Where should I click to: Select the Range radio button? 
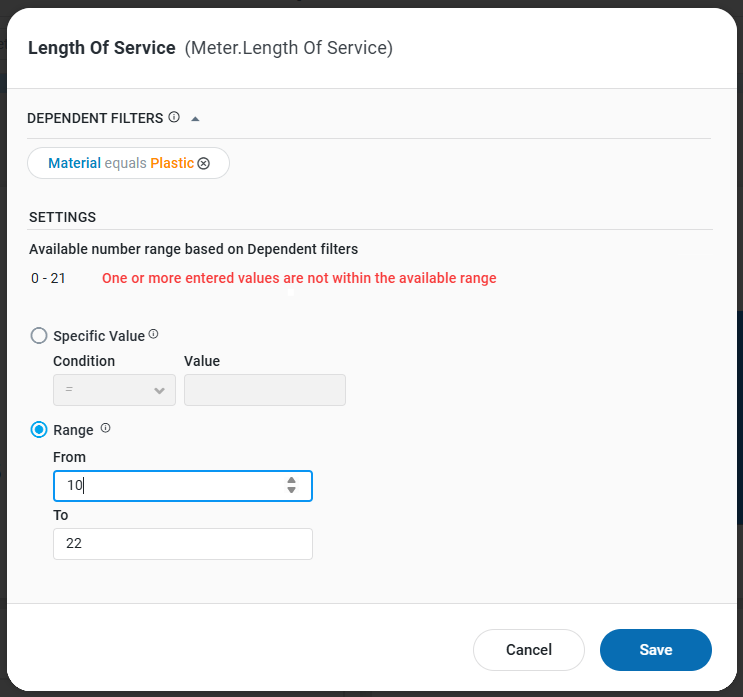[39, 430]
